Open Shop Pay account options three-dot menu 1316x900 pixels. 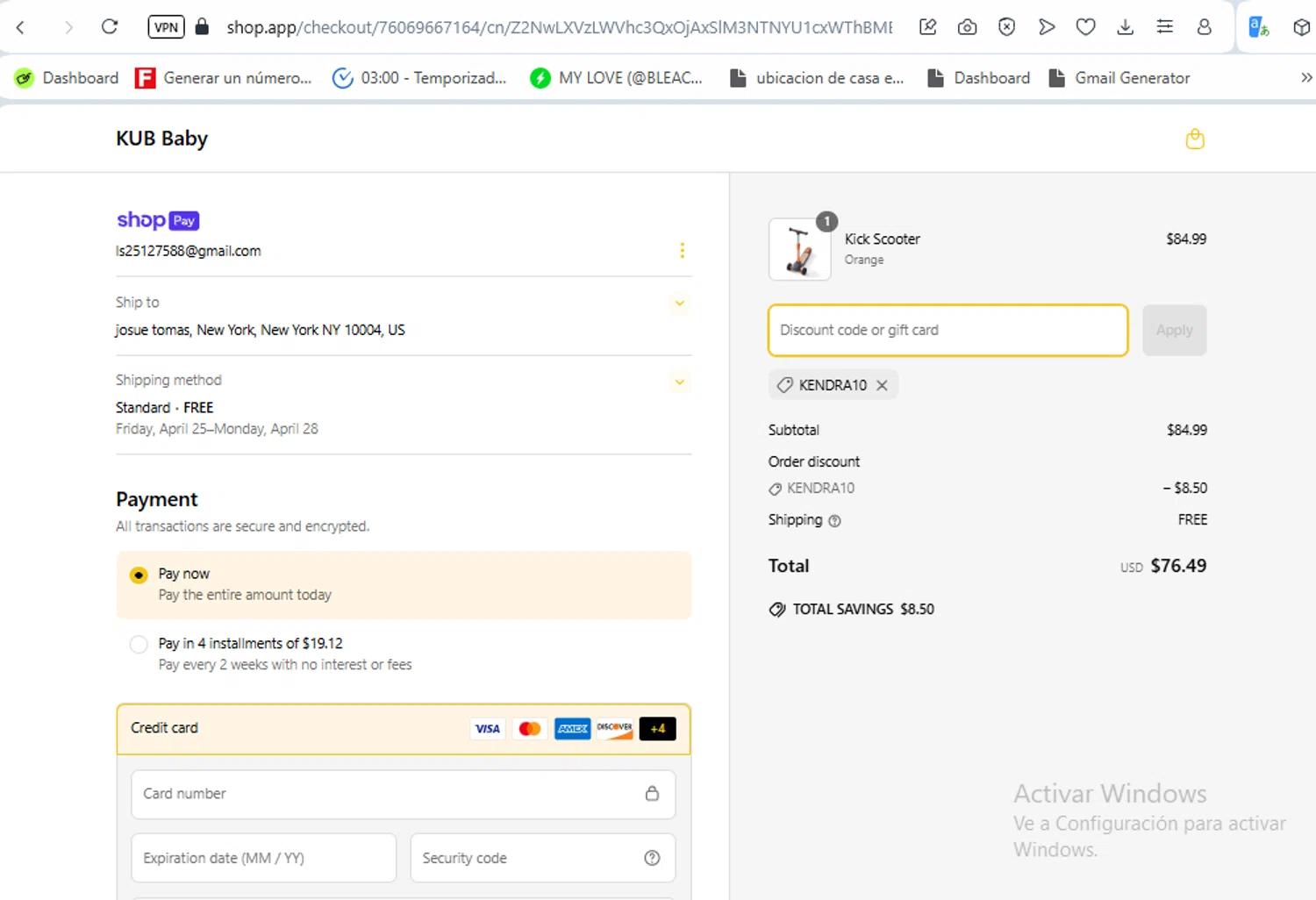[682, 251]
